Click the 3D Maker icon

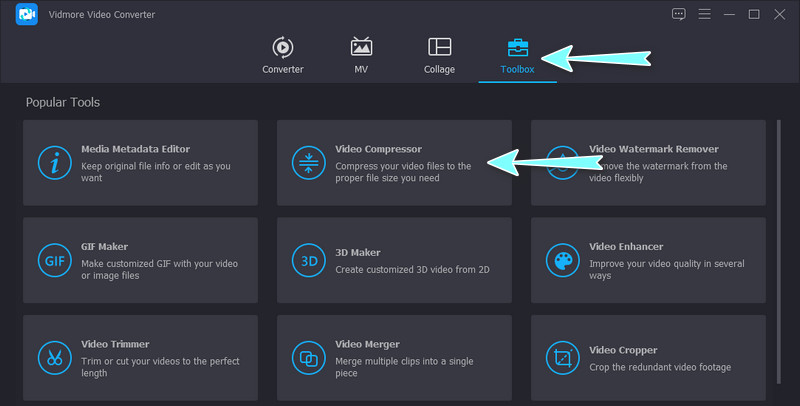tap(307, 261)
